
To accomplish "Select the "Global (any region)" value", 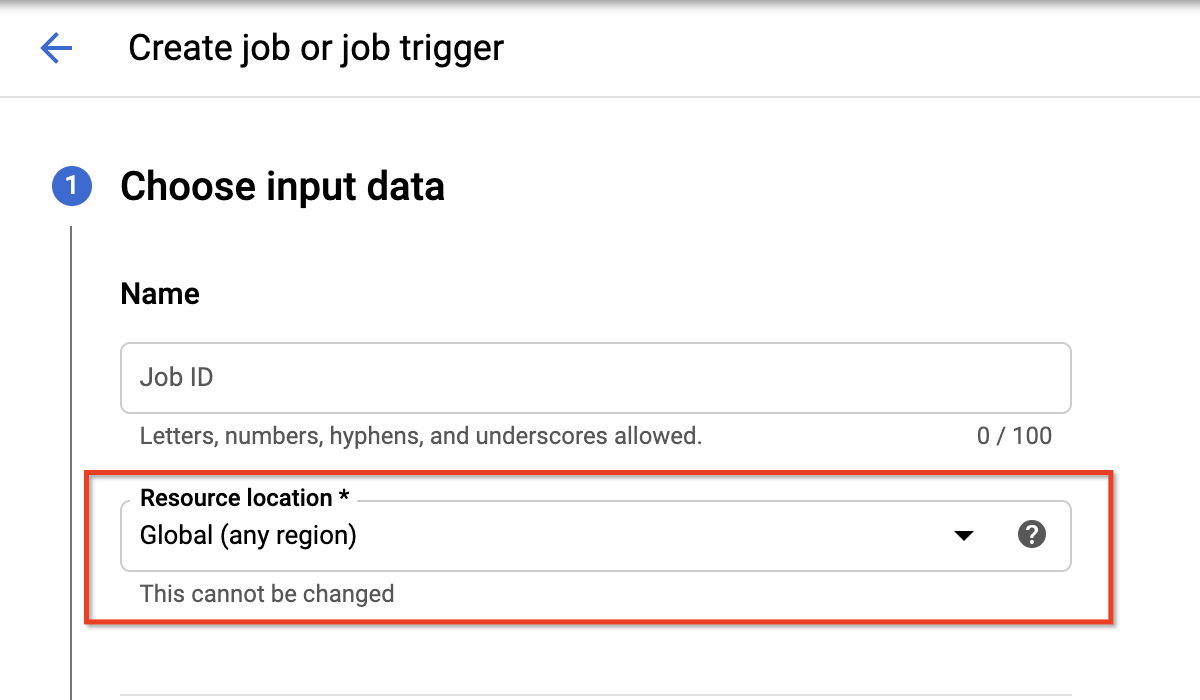I will tap(248, 535).
